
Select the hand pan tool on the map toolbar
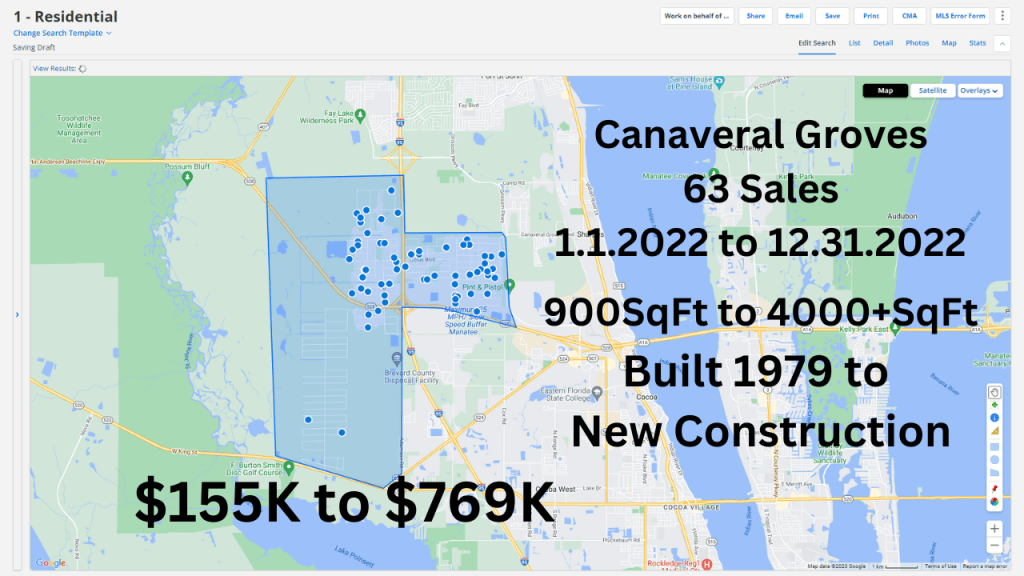tap(993, 391)
